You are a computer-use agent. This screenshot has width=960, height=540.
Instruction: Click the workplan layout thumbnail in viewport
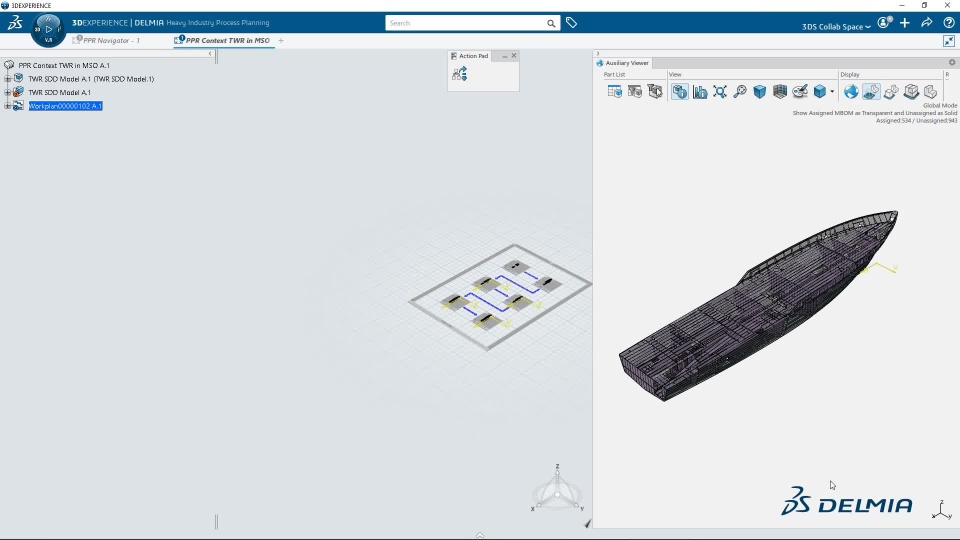[x=500, y=297]
